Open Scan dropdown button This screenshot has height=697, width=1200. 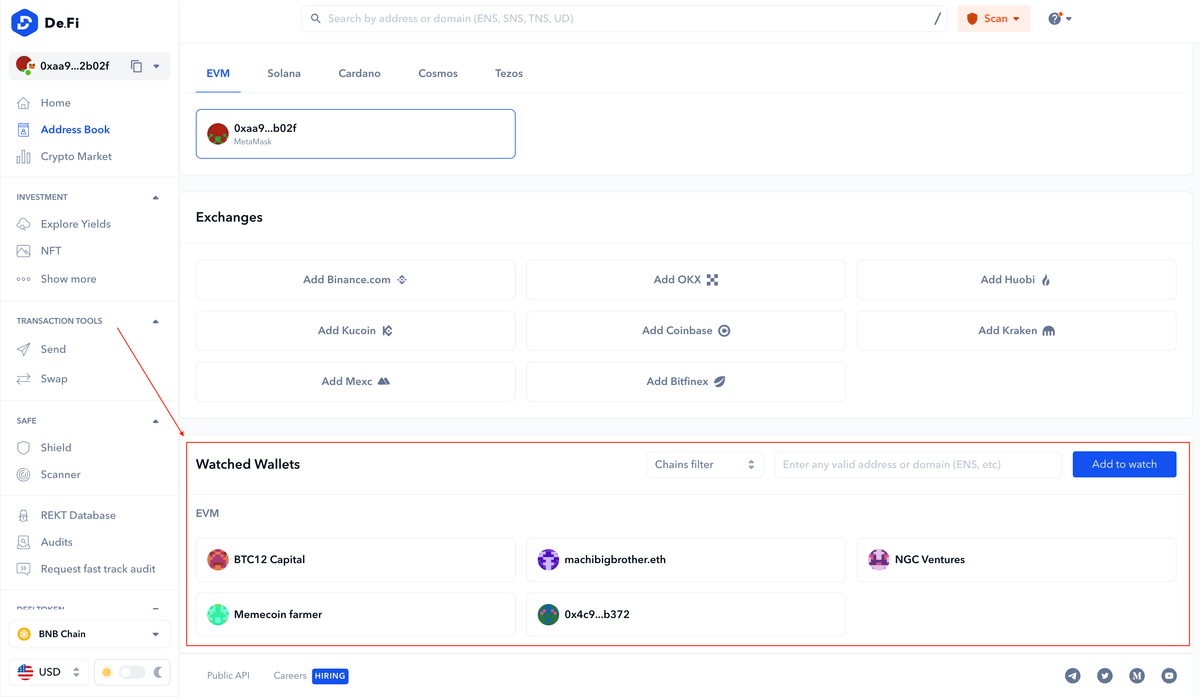pos(993,19)
